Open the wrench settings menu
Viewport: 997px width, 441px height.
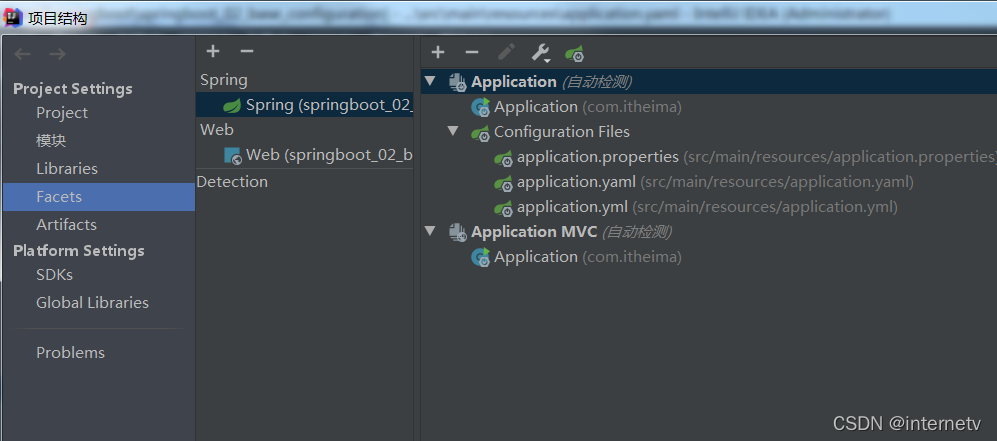(540, 53)
